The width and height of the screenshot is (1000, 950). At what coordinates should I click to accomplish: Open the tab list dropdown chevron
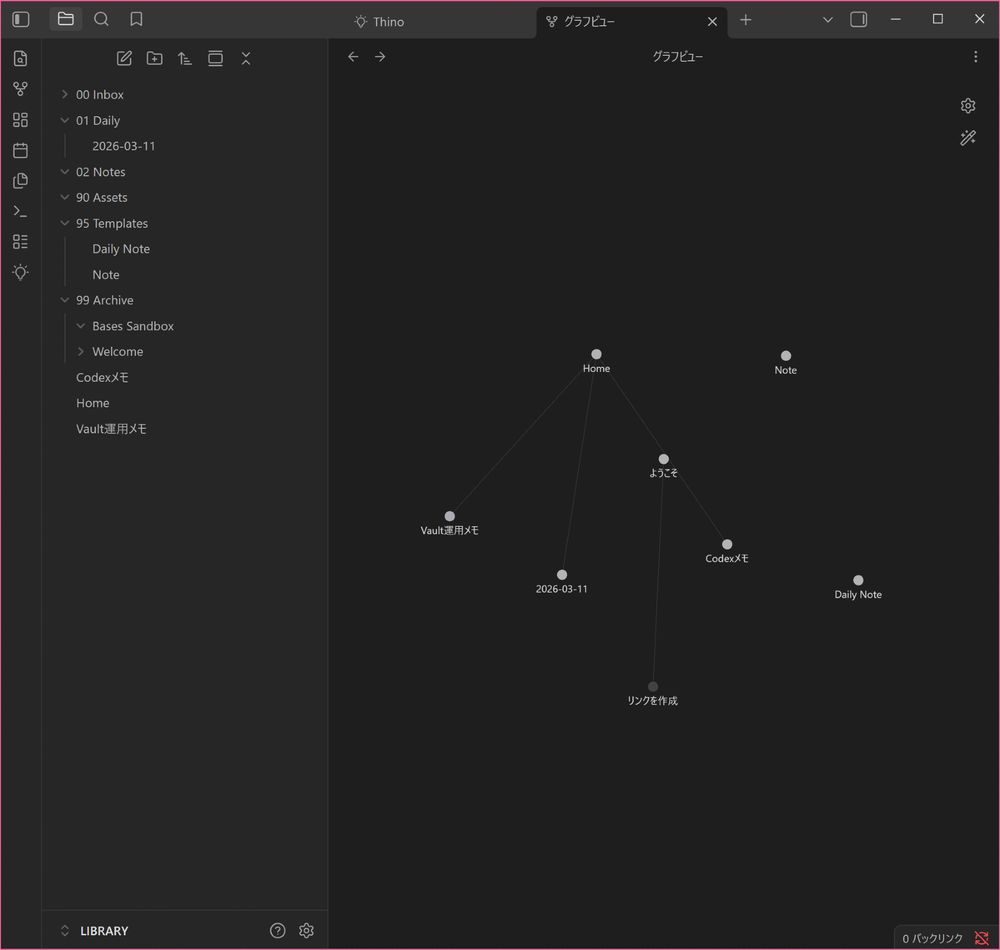click(x=827, y=19)
